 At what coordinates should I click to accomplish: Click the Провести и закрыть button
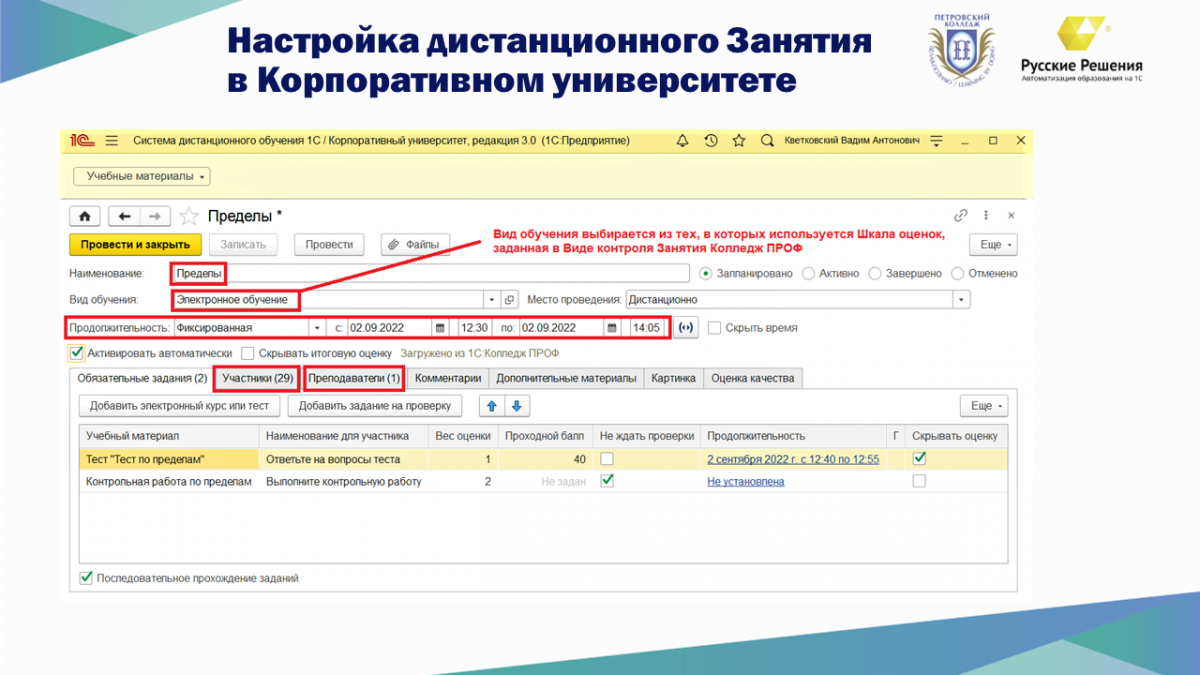(x=136, y=244)
